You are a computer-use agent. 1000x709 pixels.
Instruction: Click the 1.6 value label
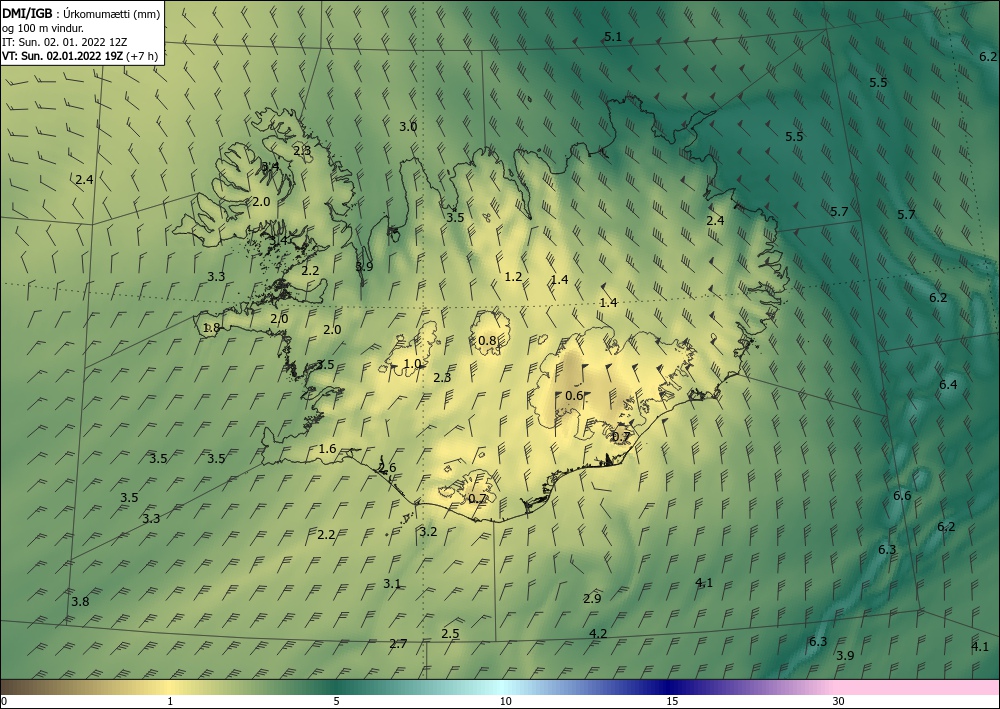327,449
